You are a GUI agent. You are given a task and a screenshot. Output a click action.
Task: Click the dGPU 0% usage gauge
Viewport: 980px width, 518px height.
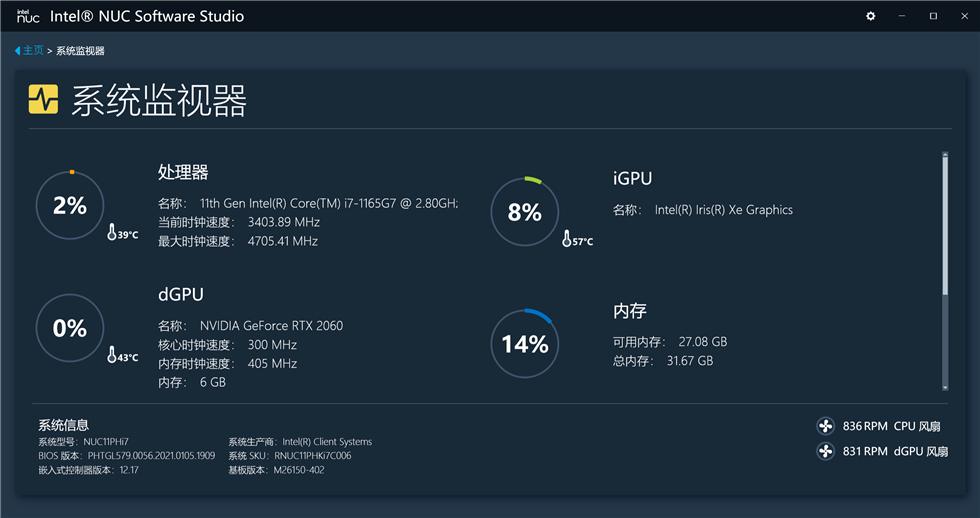click(70, 329)
